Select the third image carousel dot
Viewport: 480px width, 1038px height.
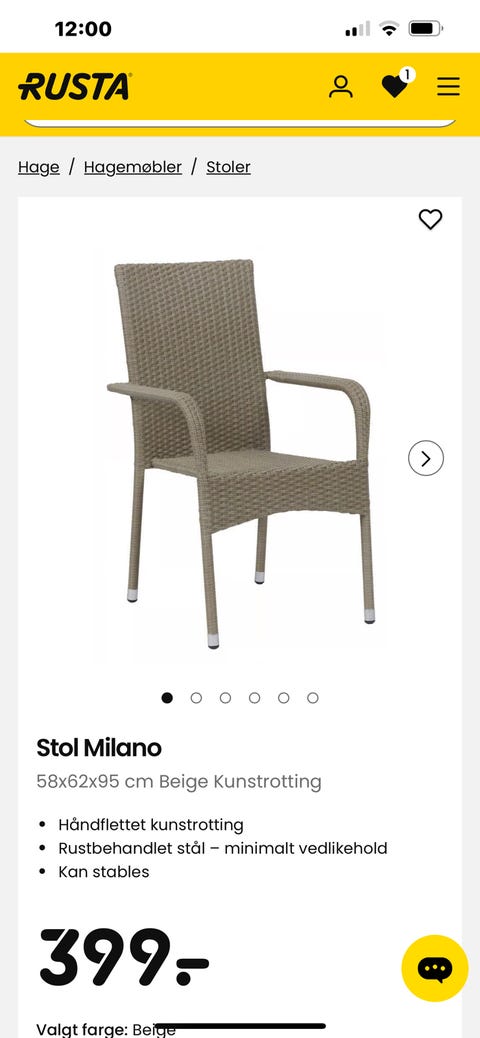pyautogui.click(x=225, y=698)
